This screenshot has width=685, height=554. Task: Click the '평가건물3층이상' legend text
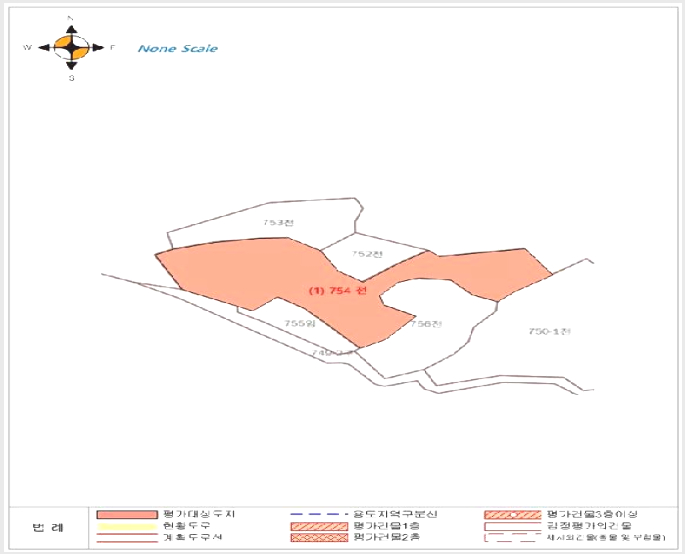pos(592,514)
